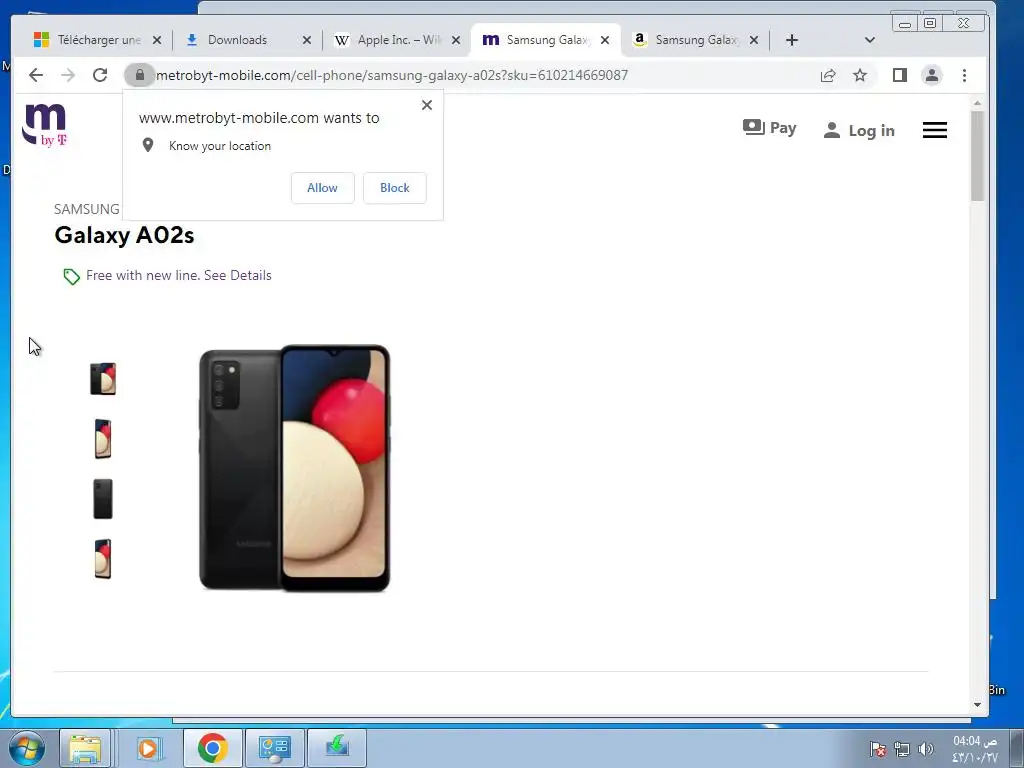The image size is (1024, 768).
Task: Open installer icon in taskbar
Action: tap(337, 748)
